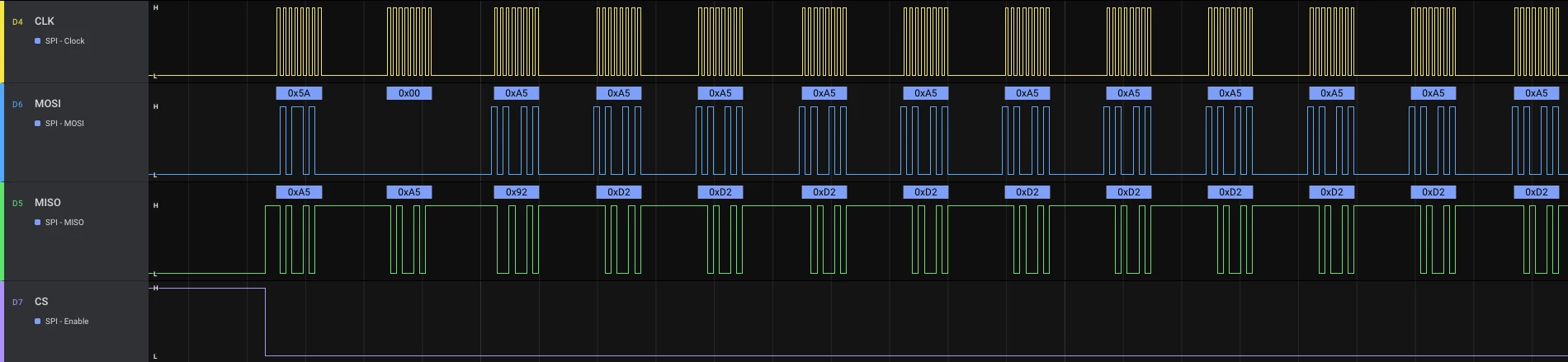1568x362 pixels.
Task: Select the D7 channel number badge
Action: point(17,303)
